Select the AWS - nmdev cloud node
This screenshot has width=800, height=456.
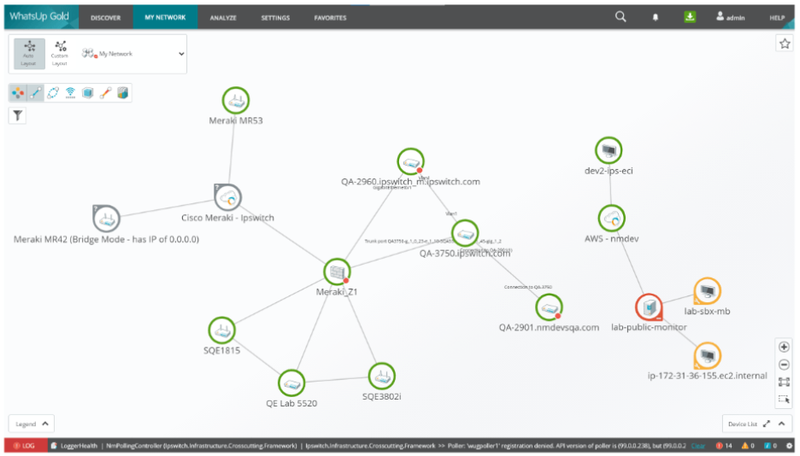611,218
